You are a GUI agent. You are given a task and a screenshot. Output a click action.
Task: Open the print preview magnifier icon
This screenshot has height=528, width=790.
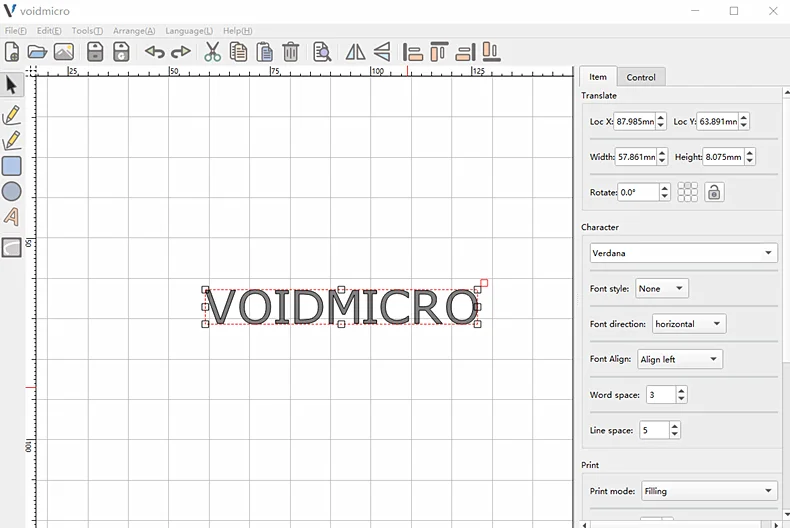(322, 52)
